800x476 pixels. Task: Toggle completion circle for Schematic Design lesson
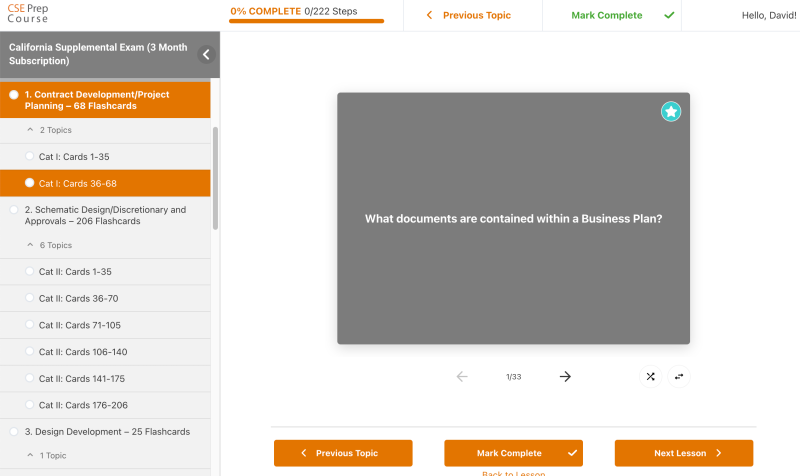14,210
